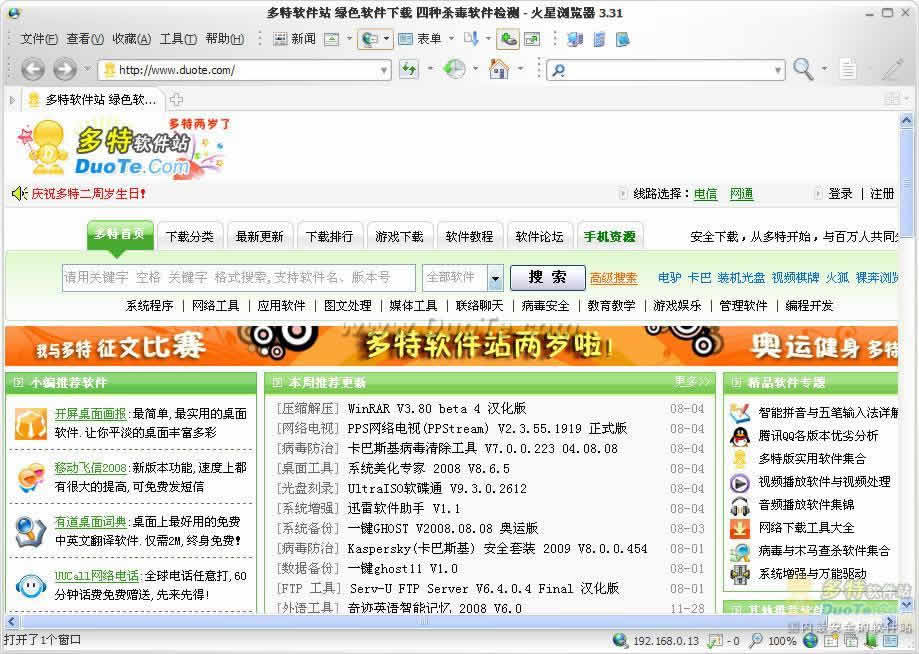Switch to the 下载分类 site tab

coord(189,236)
